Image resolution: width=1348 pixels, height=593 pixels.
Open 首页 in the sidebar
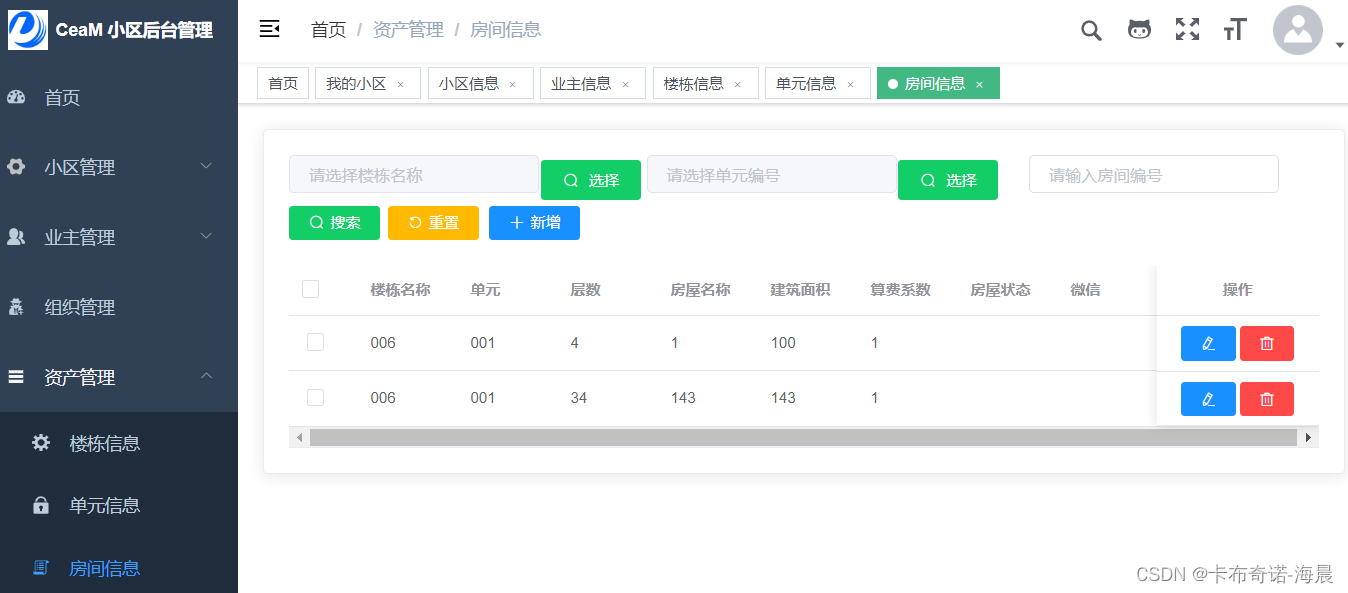[119, 98]
